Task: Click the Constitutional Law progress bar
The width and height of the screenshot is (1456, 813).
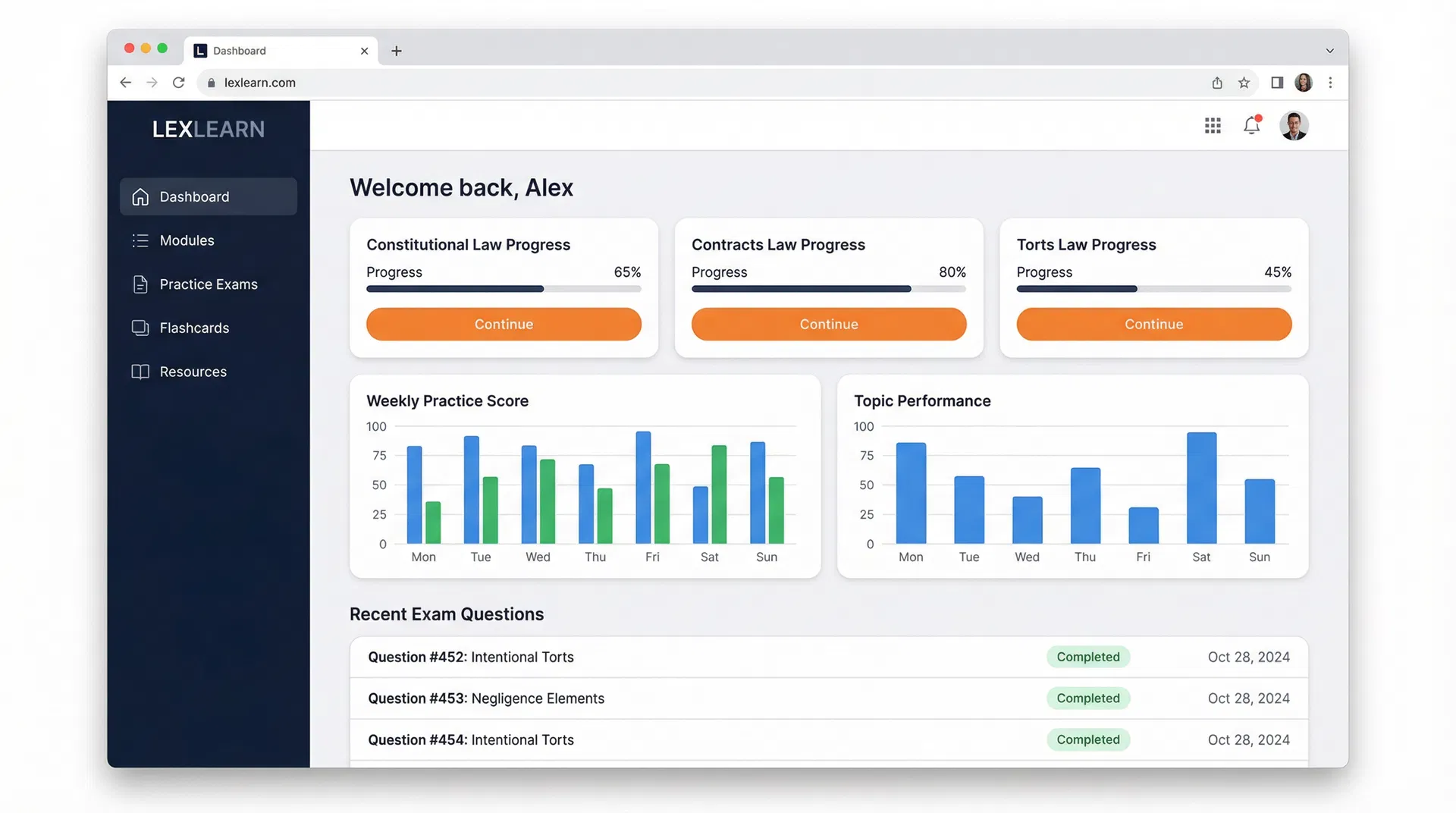Action: pos(503,289)
